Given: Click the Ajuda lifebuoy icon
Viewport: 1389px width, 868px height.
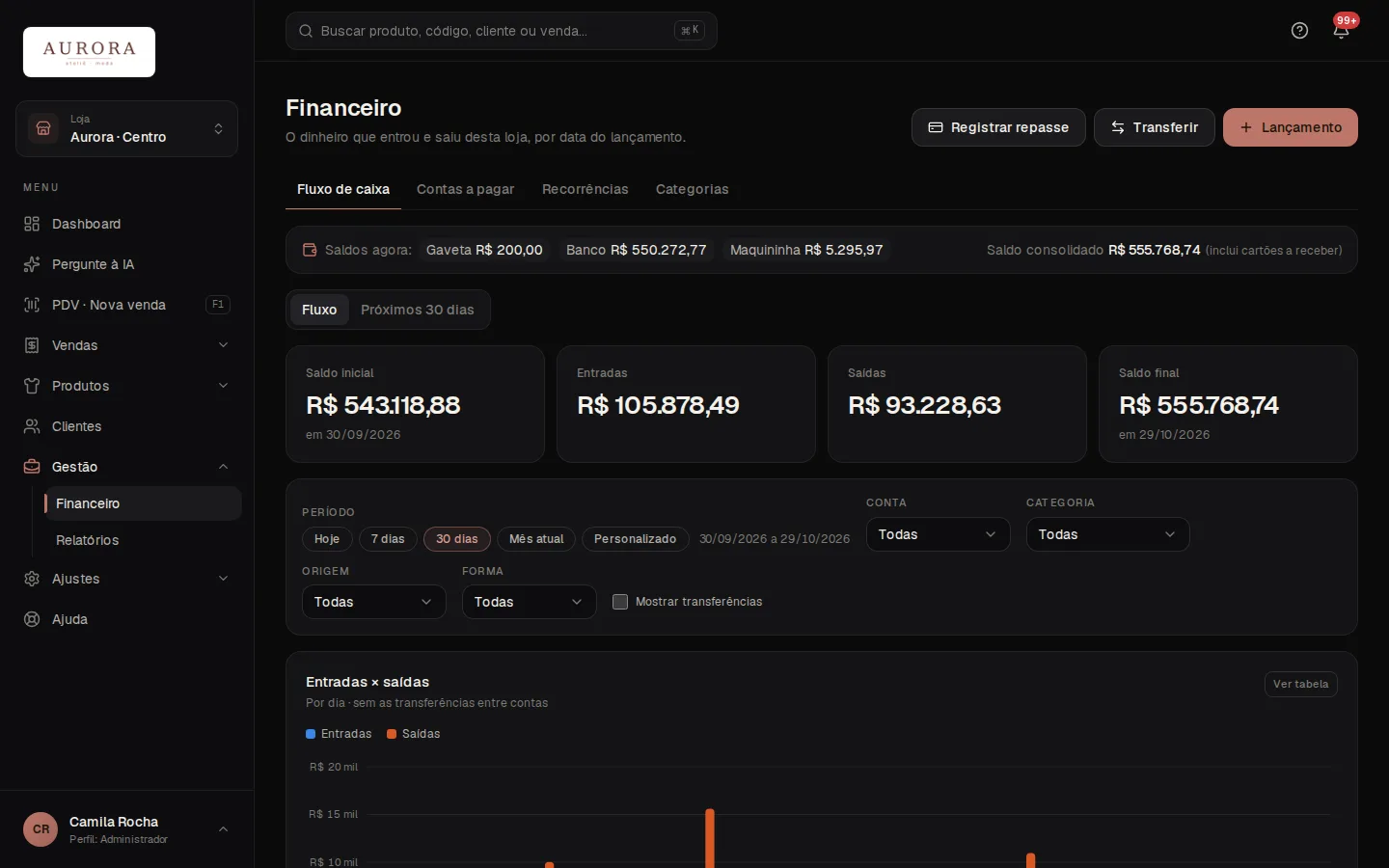Looking at the screenshot, I should [32, 619].
